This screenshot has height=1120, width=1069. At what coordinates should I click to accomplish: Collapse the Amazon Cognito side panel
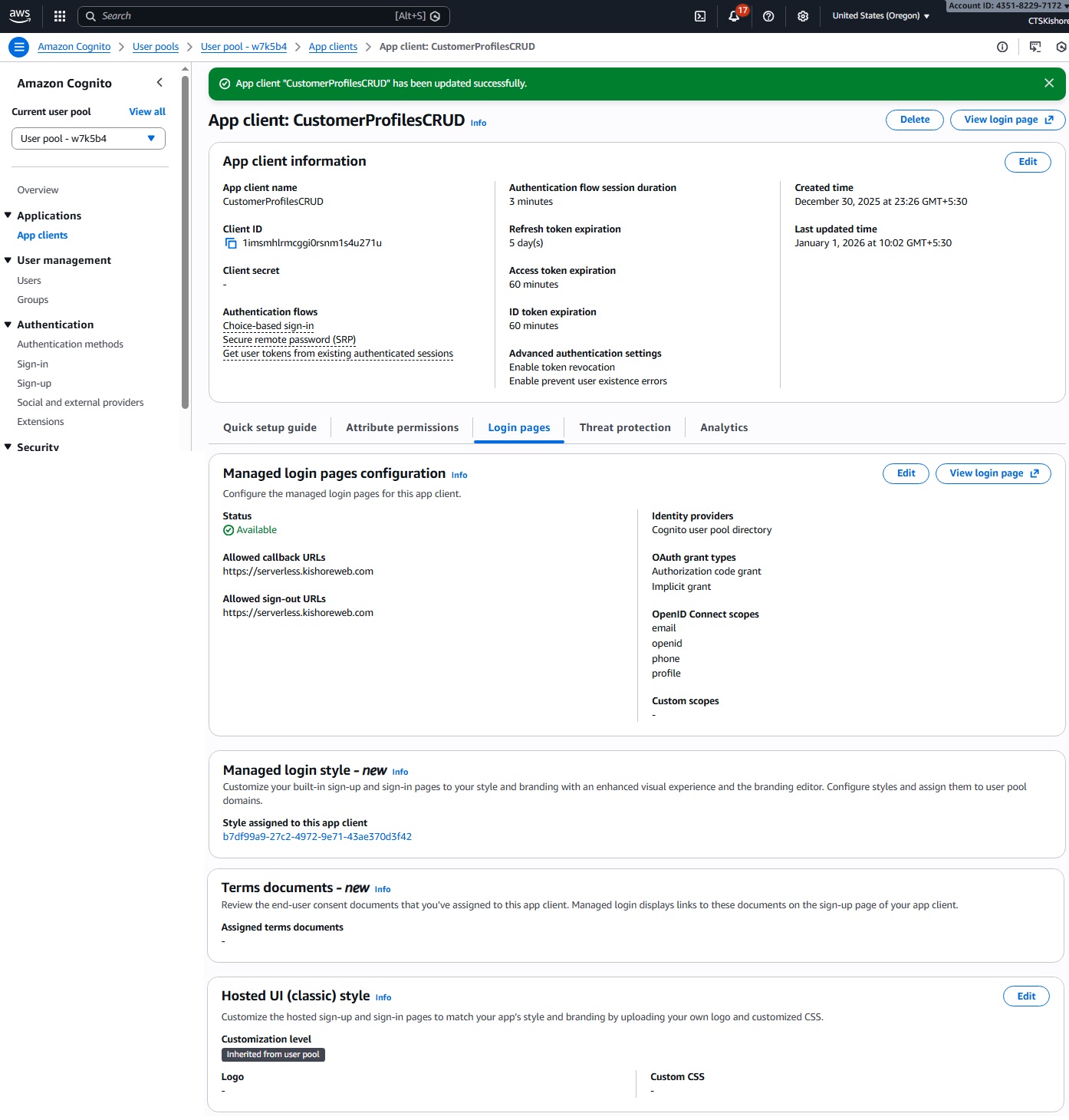click(x=160, y=83)
